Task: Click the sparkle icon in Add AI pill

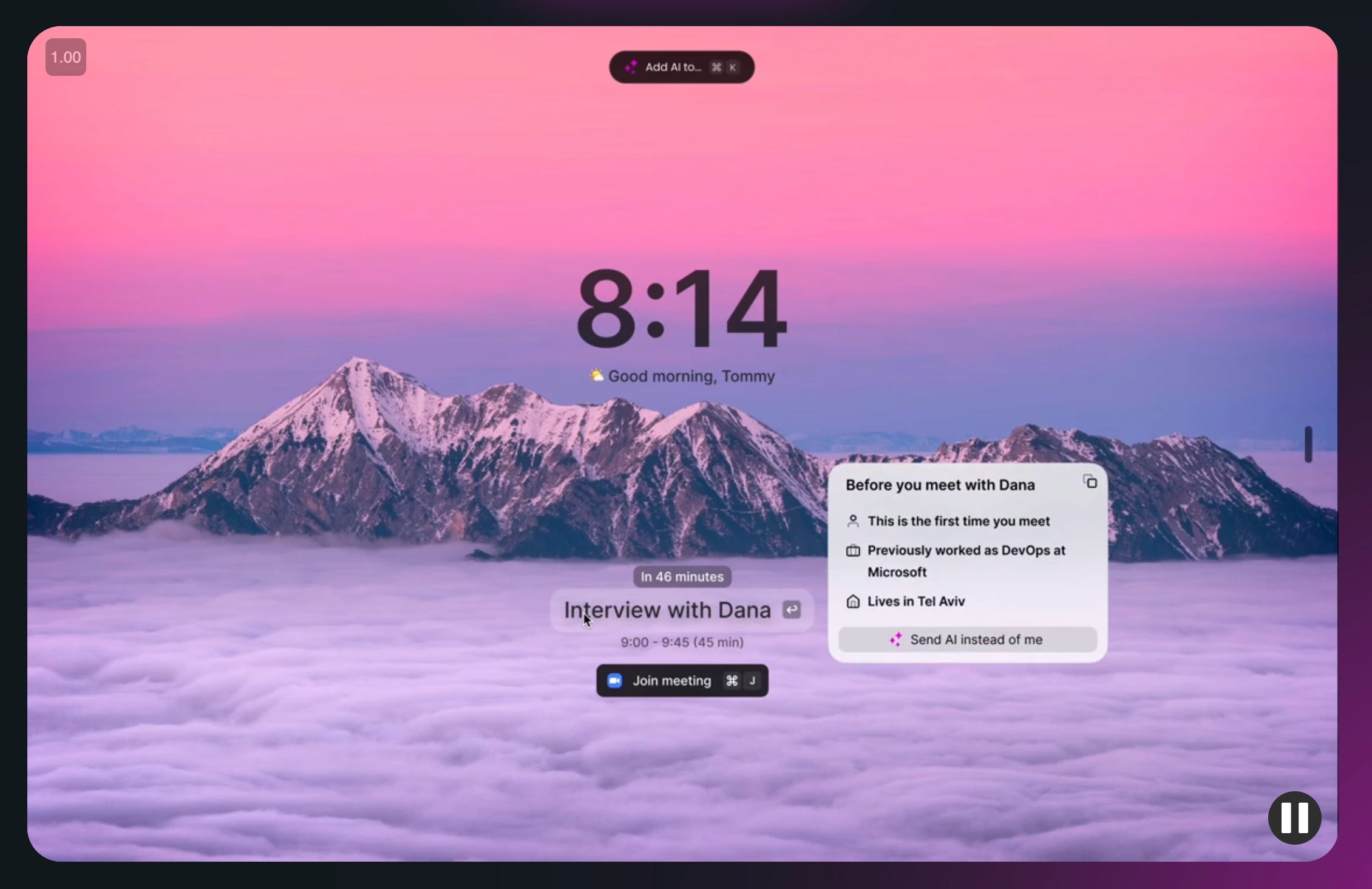Action: 631,67
